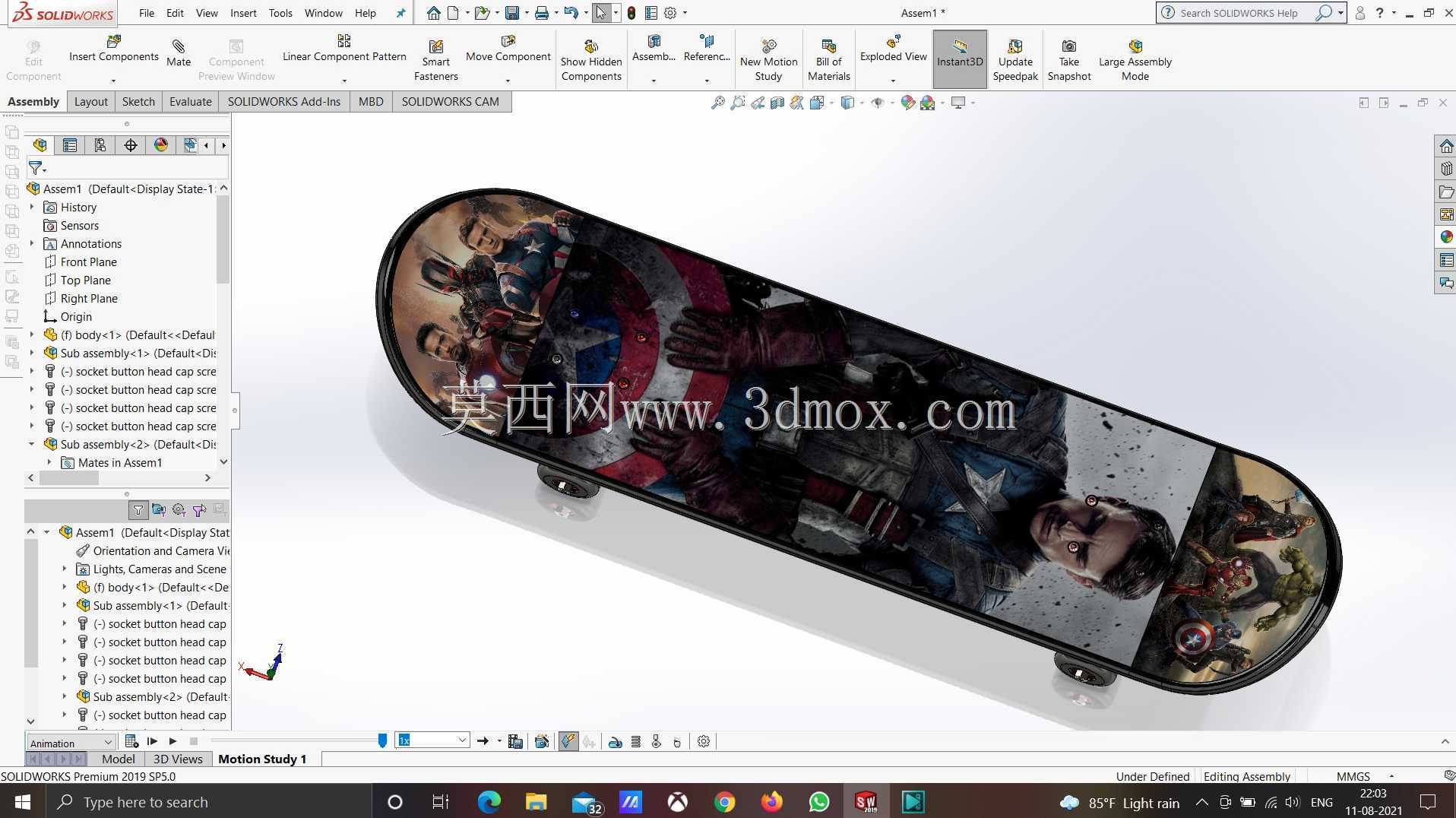Click the Insert Components tool
Screen dimensions: 1456x818
pyautogui.click(x=114, y=49)
